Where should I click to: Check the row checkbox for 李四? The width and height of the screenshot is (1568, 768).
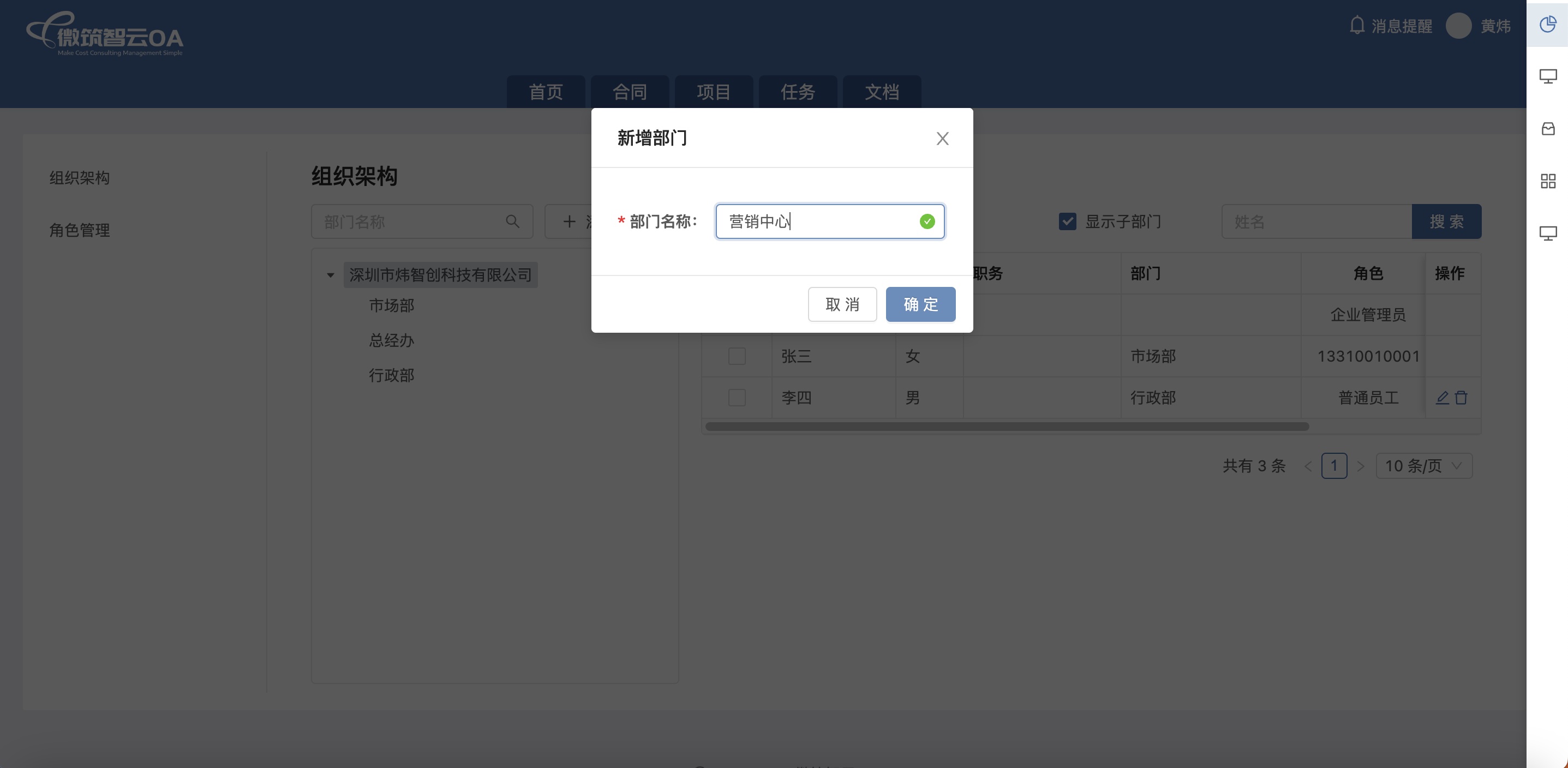(x=737, y=398)
